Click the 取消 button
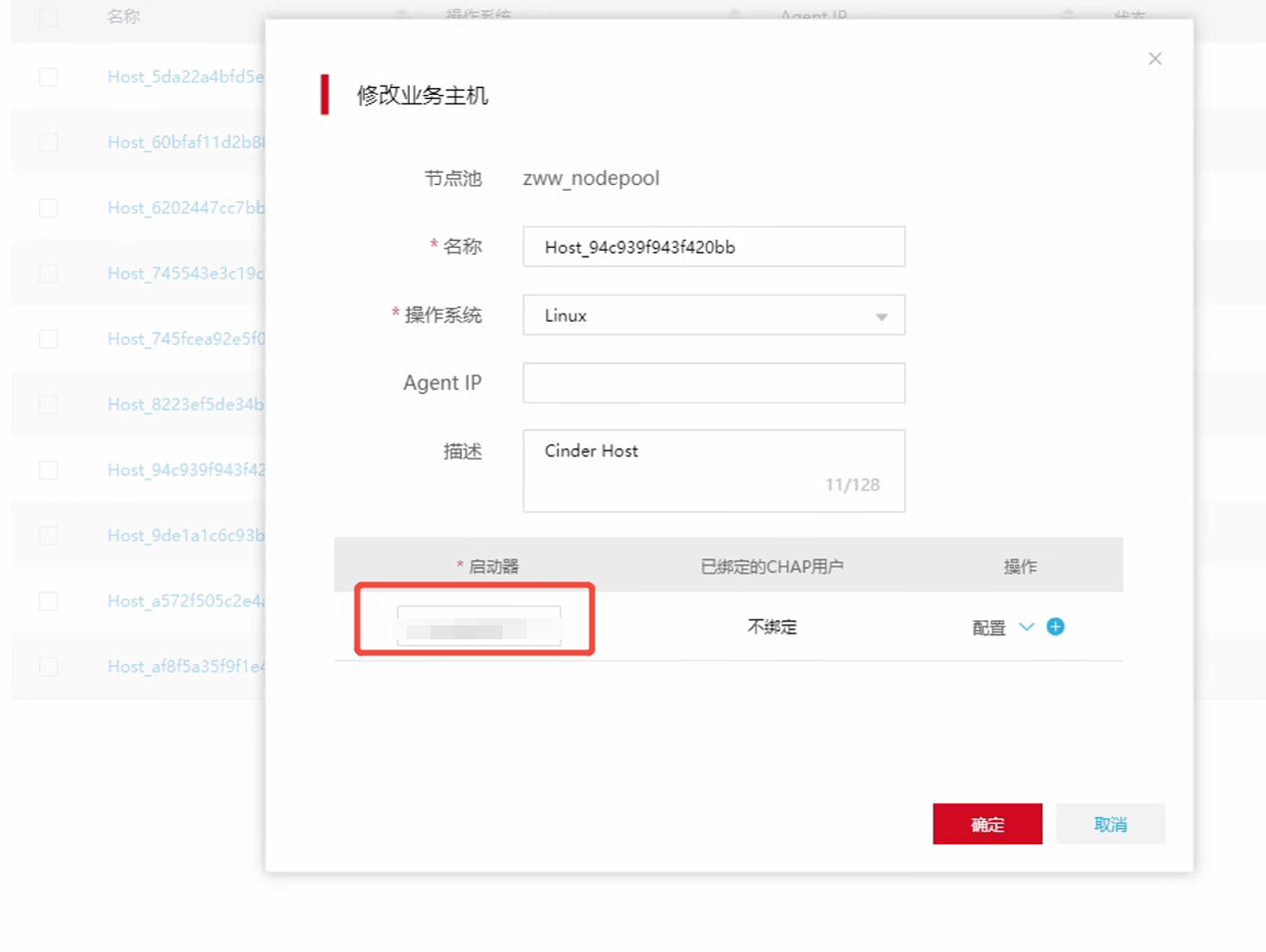 pos(1110,824)
